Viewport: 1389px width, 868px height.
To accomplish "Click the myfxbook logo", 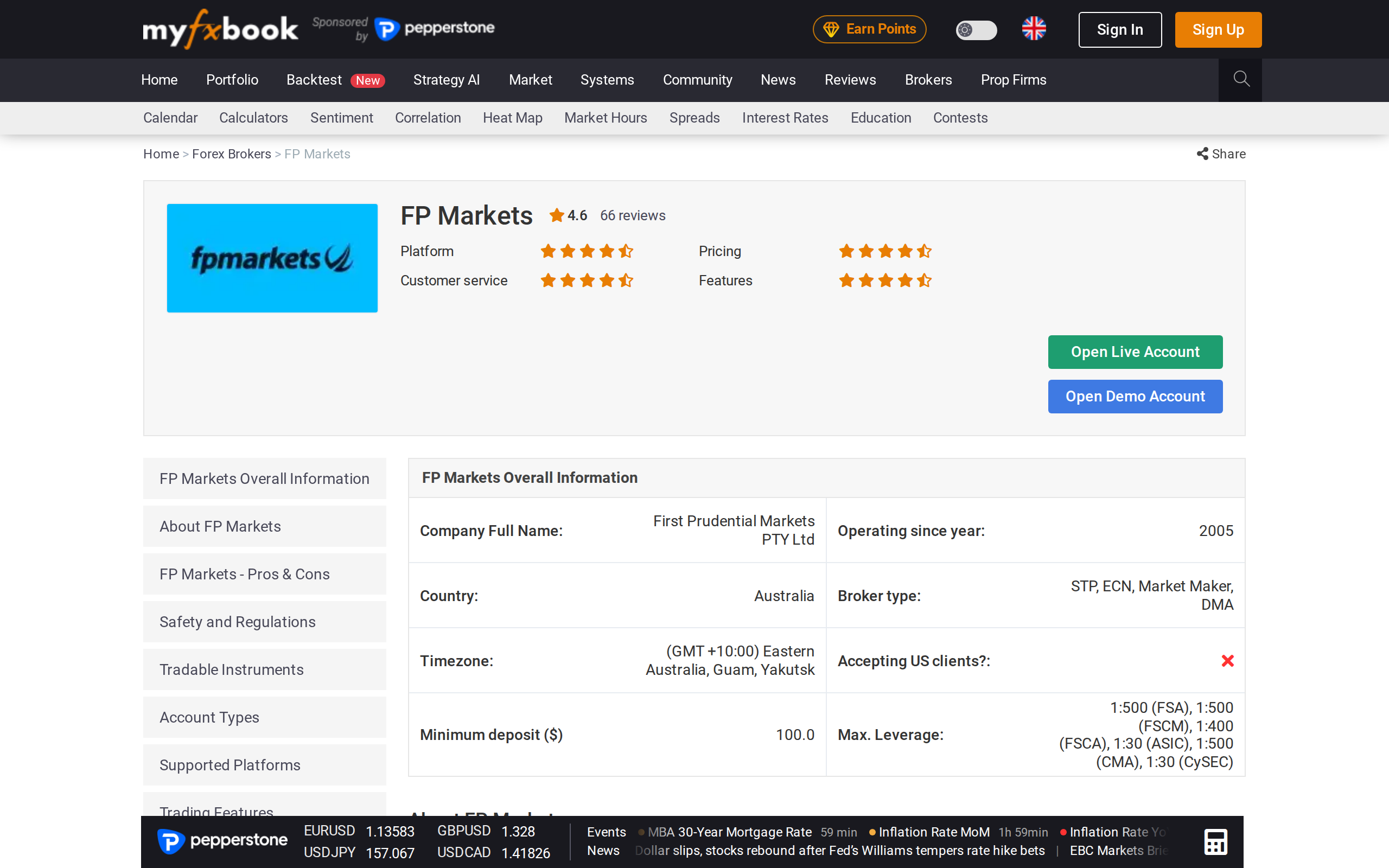I will coord(220,29).
